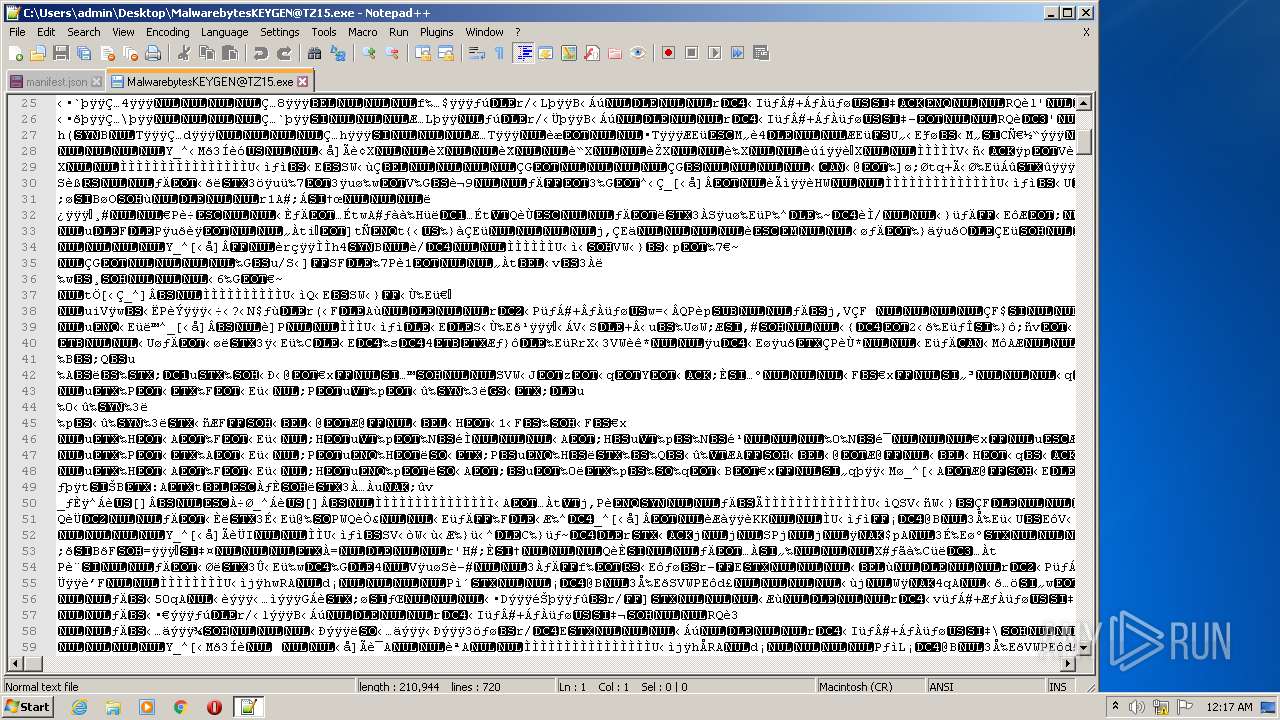Viewport: 1280px width, 720px height.
Task: Click the Stop macro recording button
Action: pyautogui.click(x=692, y=53)
